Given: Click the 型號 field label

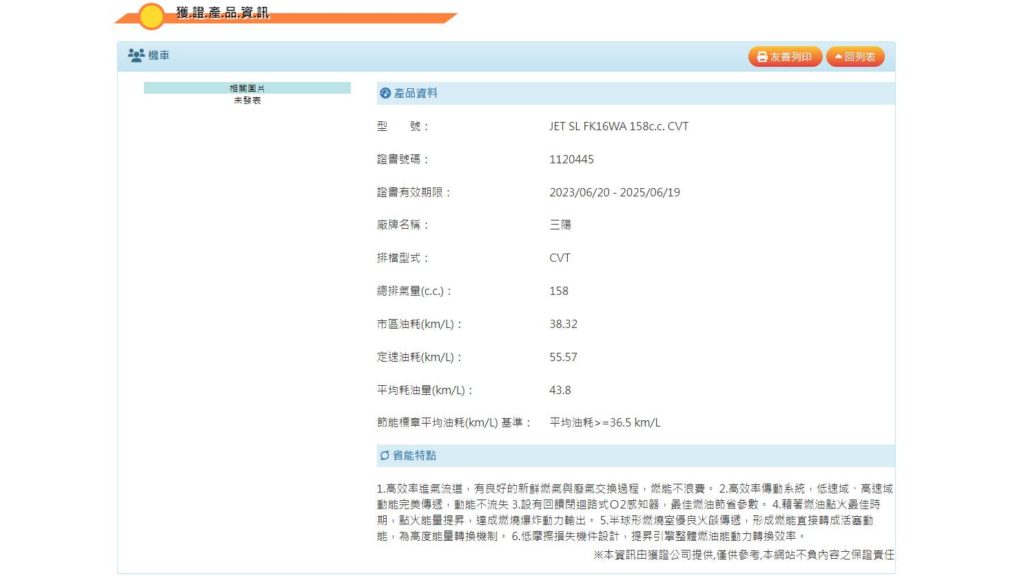Looking at the screenshot, I should pyautogui.click(x=402, y=127).
